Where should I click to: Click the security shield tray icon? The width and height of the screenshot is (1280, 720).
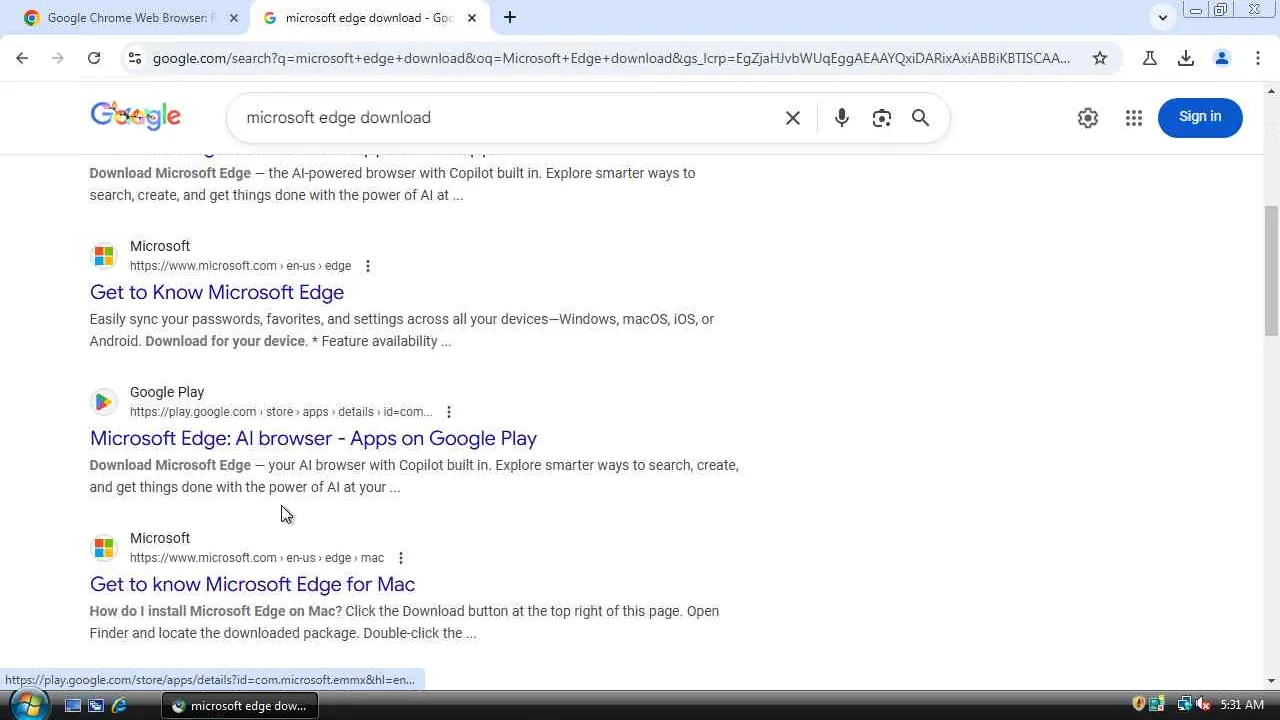point(1139,705)
